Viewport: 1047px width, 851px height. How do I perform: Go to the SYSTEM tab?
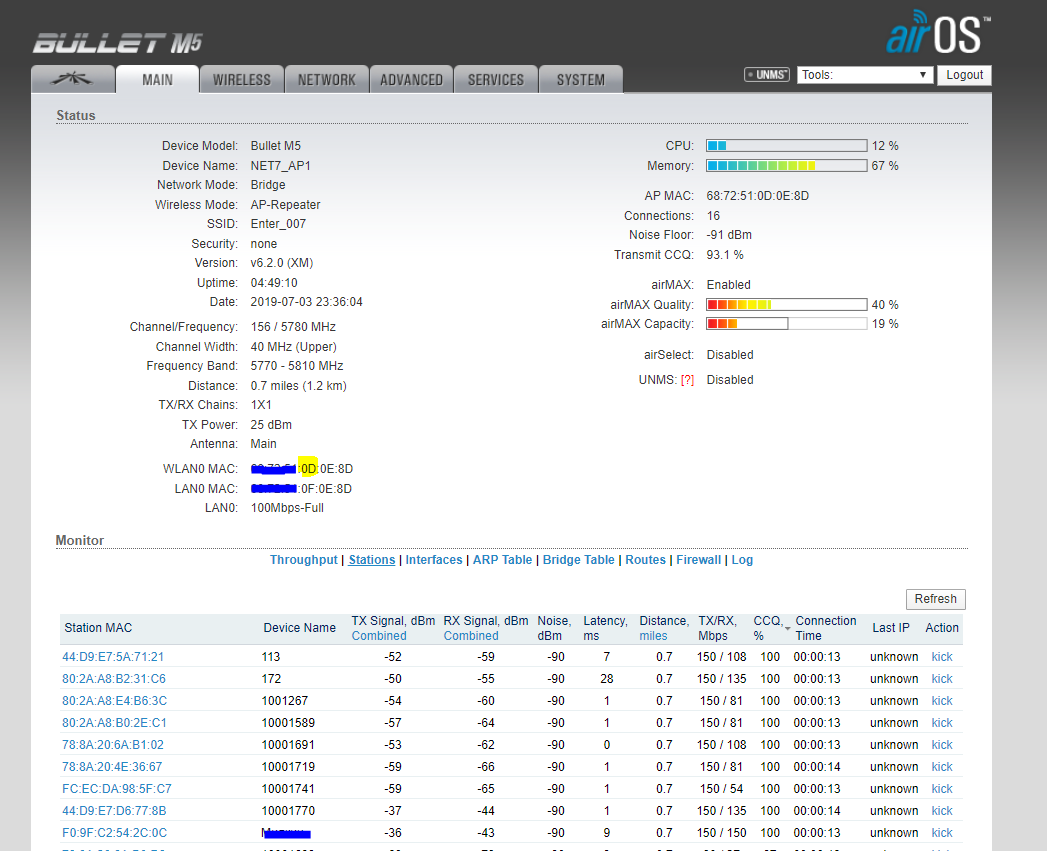coord(580,80)
